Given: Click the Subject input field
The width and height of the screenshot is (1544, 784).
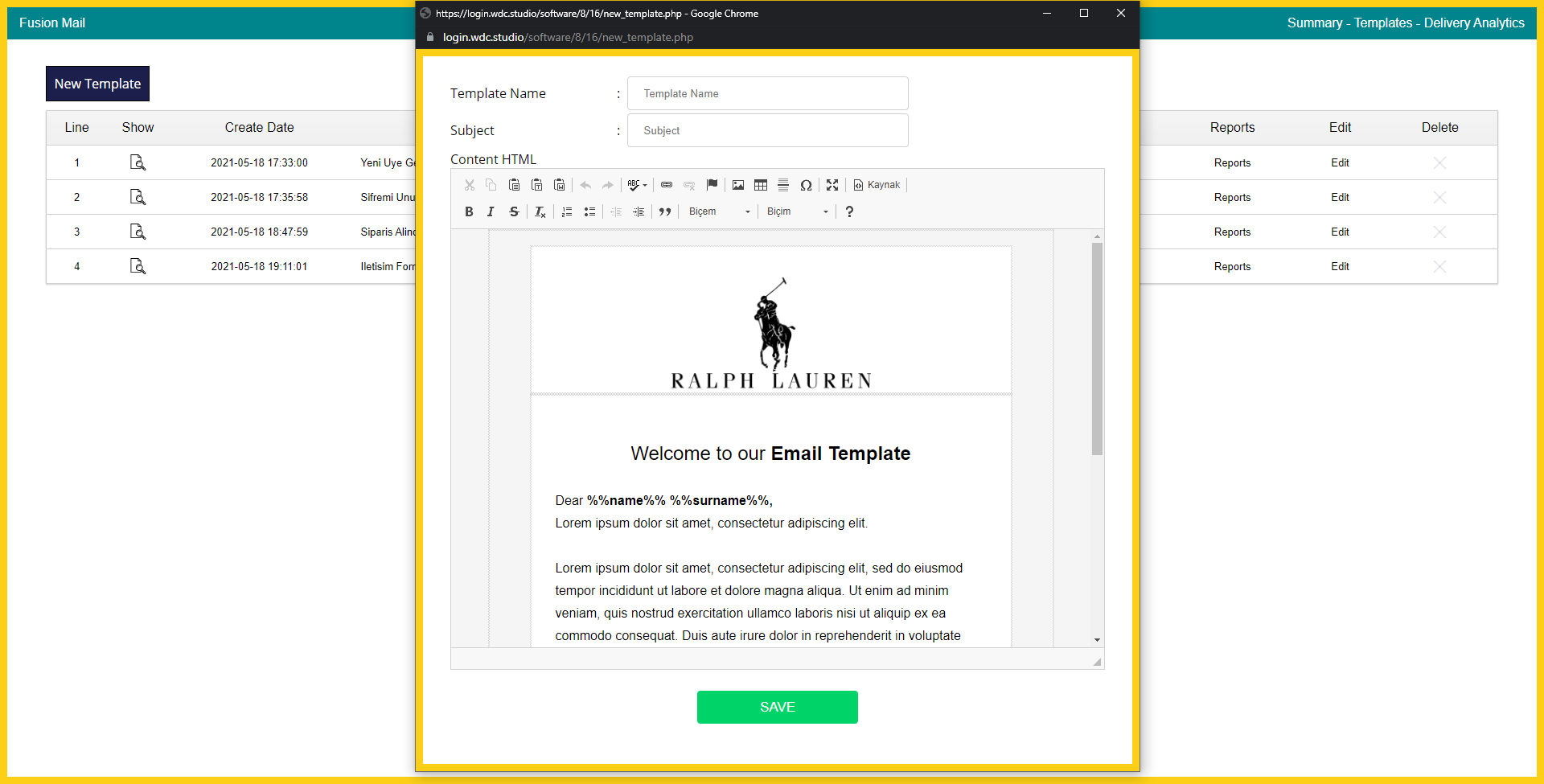Looking at the screenshot, I should tap(768, 130).
